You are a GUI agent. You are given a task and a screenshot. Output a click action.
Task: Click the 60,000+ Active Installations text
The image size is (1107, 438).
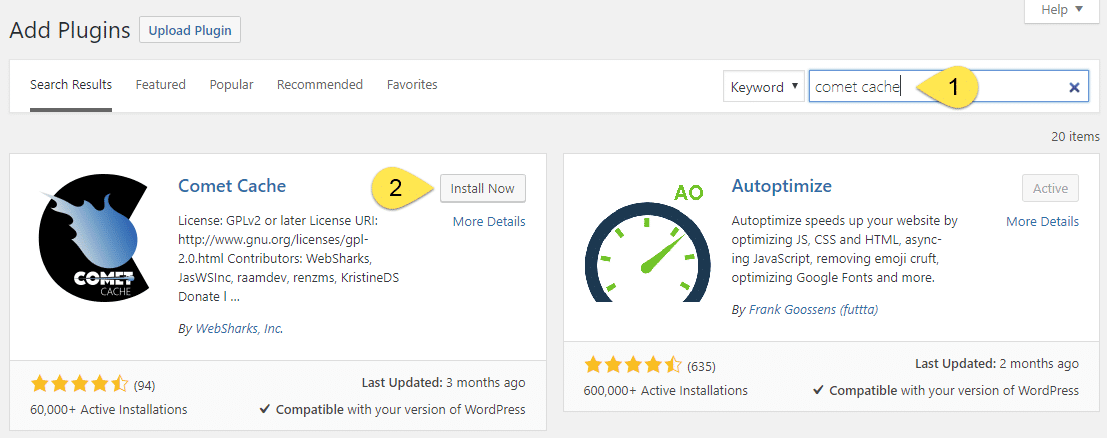pyautogui.click(x=109, y=410)
